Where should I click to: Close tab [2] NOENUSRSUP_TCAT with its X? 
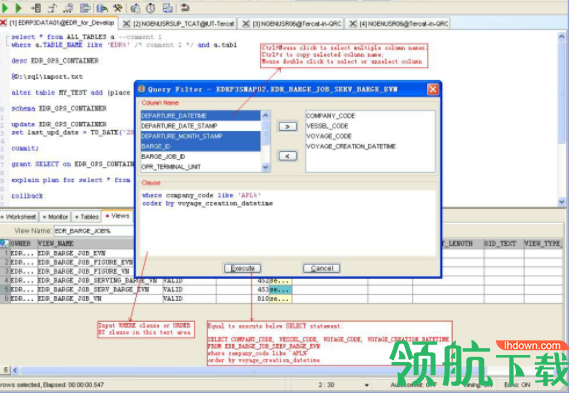click(126, 24)
